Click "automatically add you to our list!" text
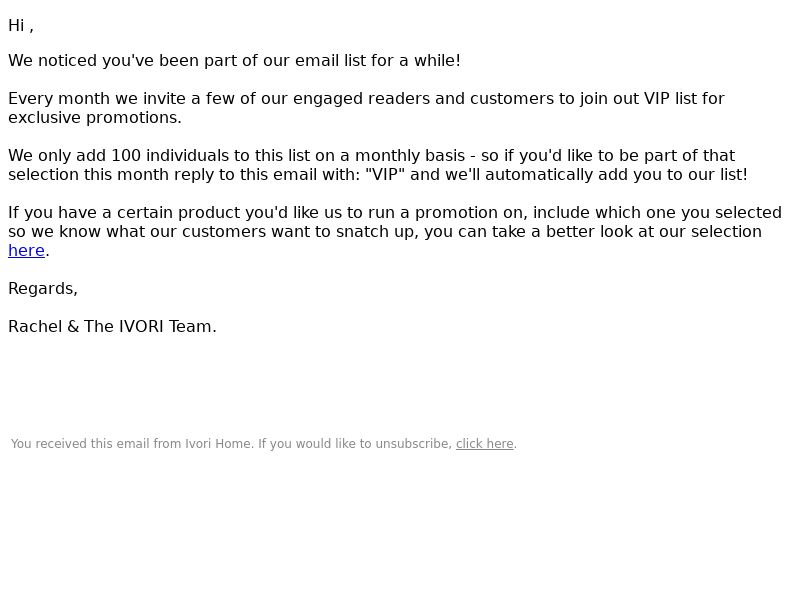800x600 pixels. pos(616,174)
